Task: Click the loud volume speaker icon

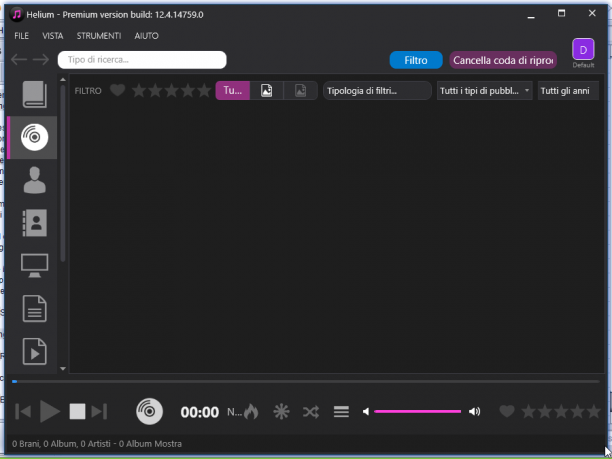Action: (x=475, y=412)
